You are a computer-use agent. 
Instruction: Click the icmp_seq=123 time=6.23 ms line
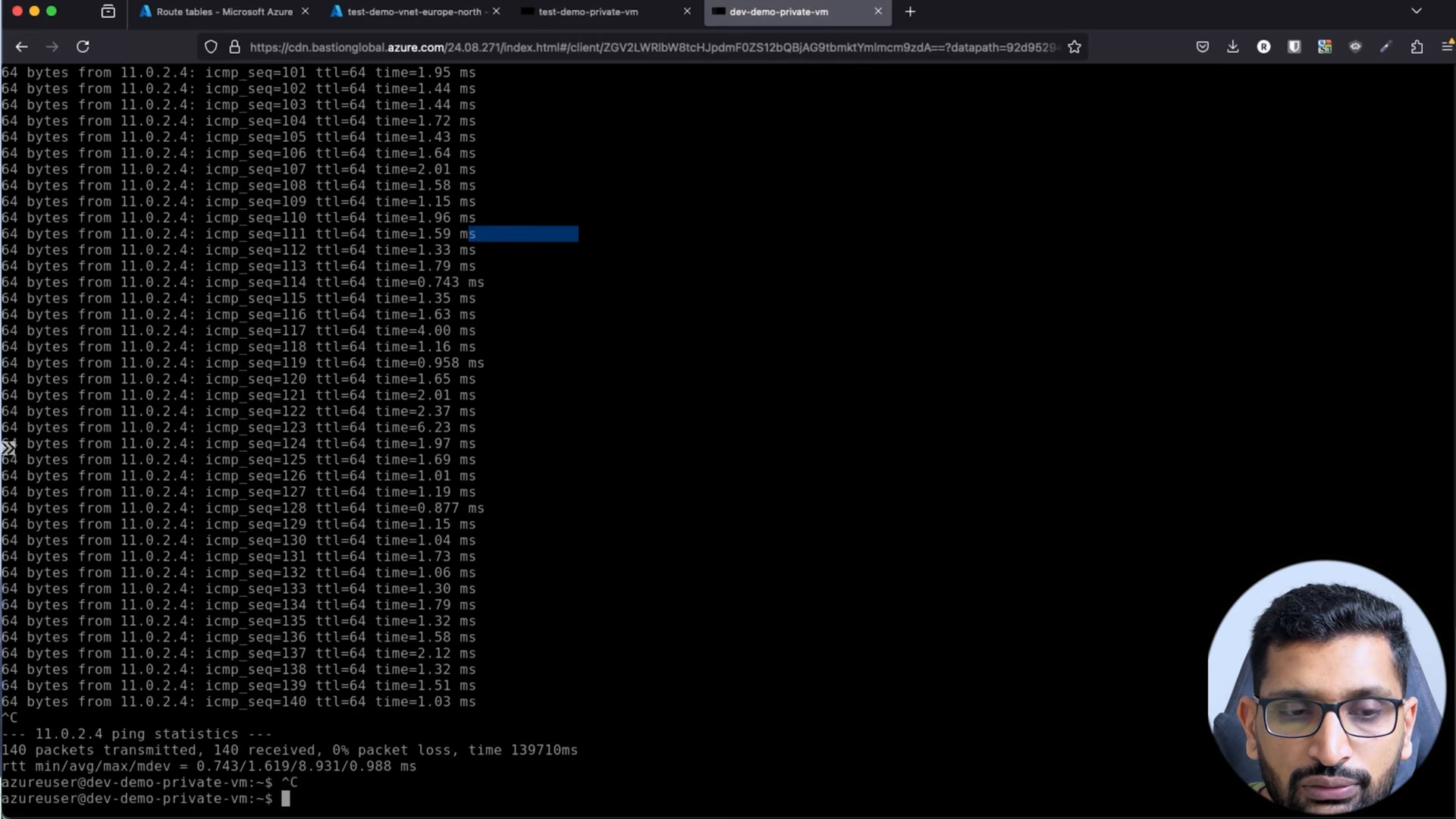point(239,428)
